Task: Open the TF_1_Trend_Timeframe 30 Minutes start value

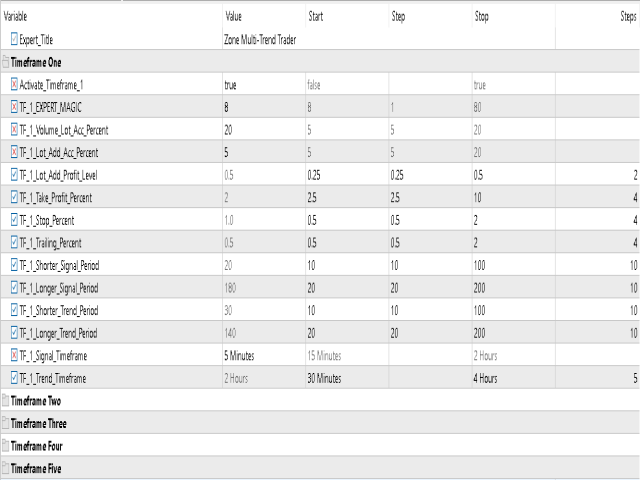Action: click(x=324, y=378)
